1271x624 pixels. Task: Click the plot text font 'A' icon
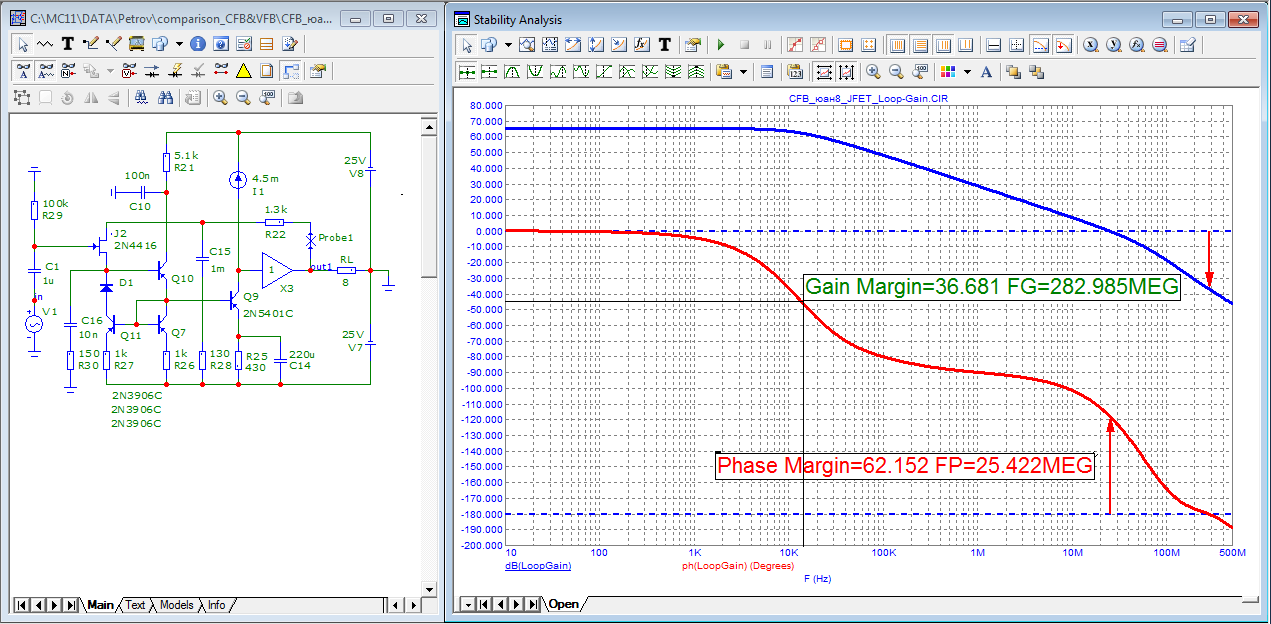pyautogui.click(x=986, y=72)
